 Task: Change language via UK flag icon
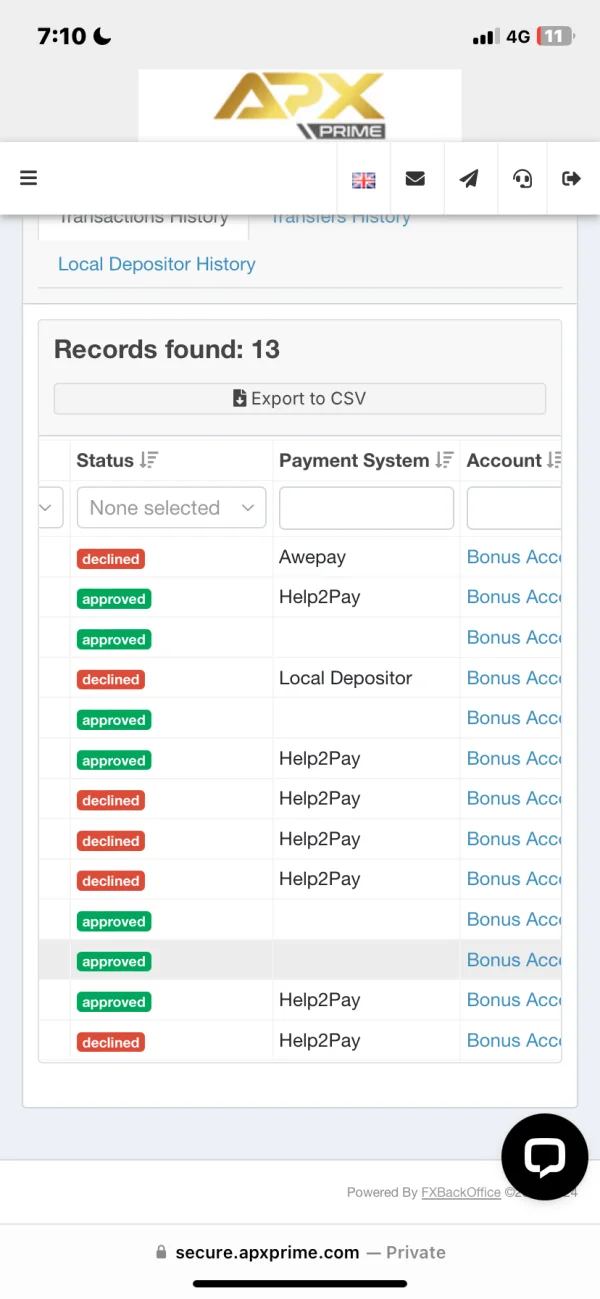pos(363,180)
